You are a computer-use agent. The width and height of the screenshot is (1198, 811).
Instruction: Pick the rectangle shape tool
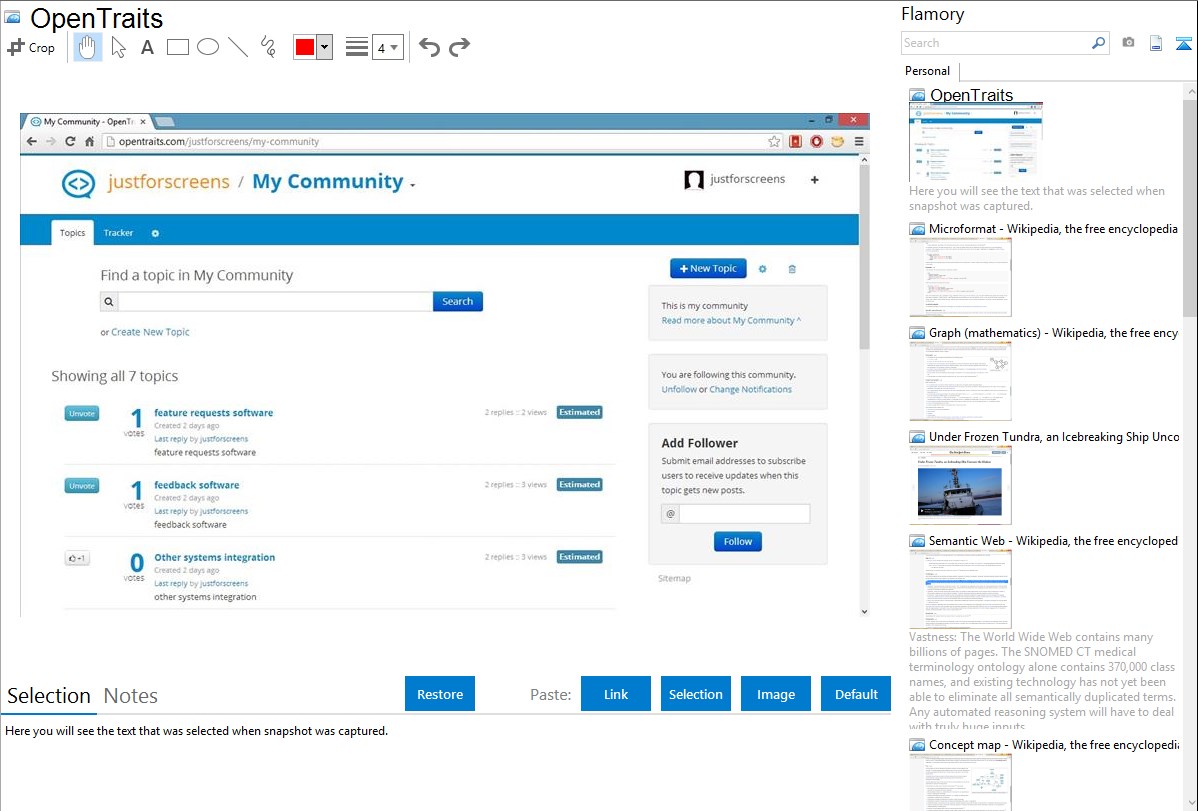pyautogui.click(x=178, y=47)
